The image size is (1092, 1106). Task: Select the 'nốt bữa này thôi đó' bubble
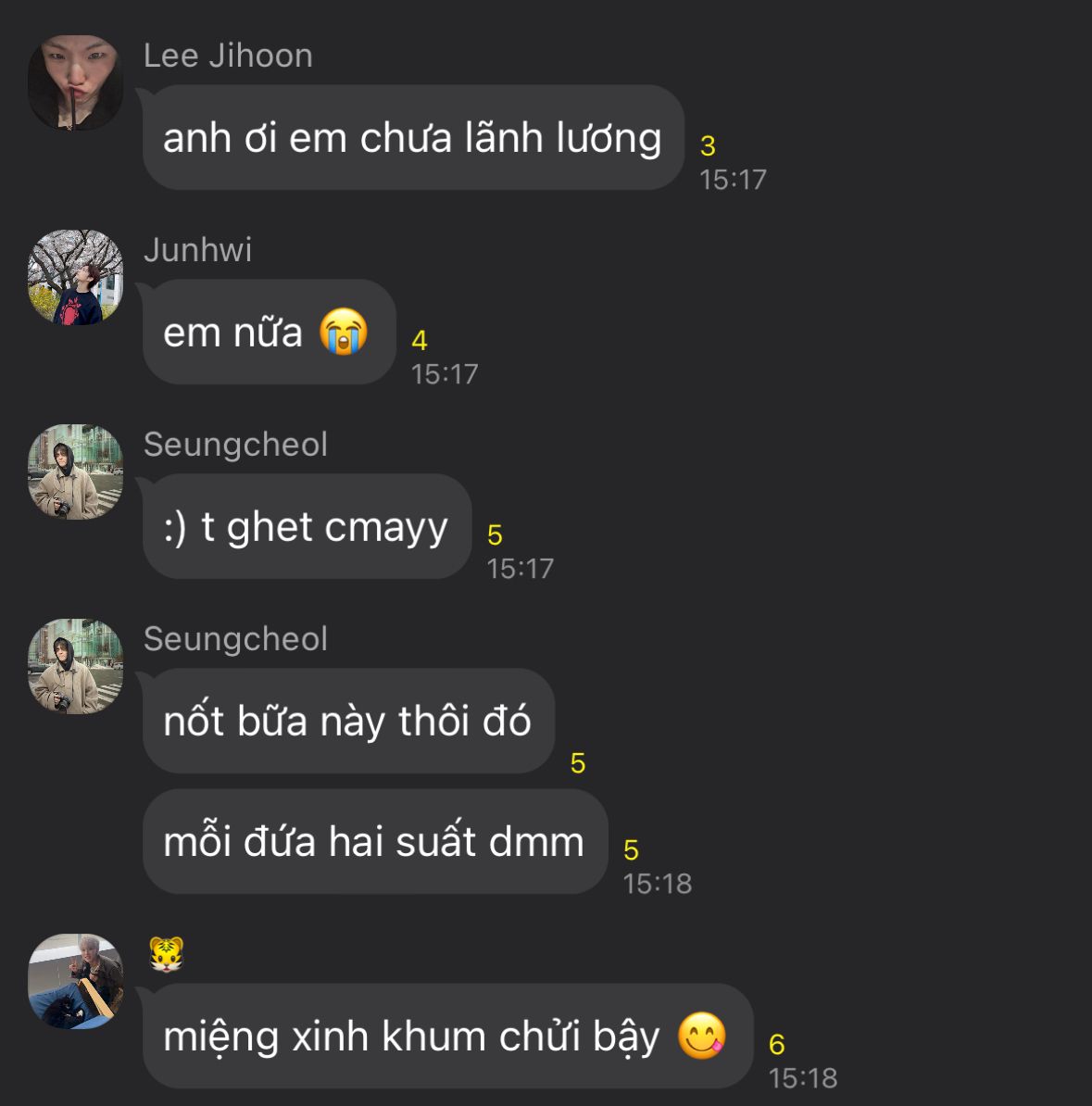pos(348,721)
